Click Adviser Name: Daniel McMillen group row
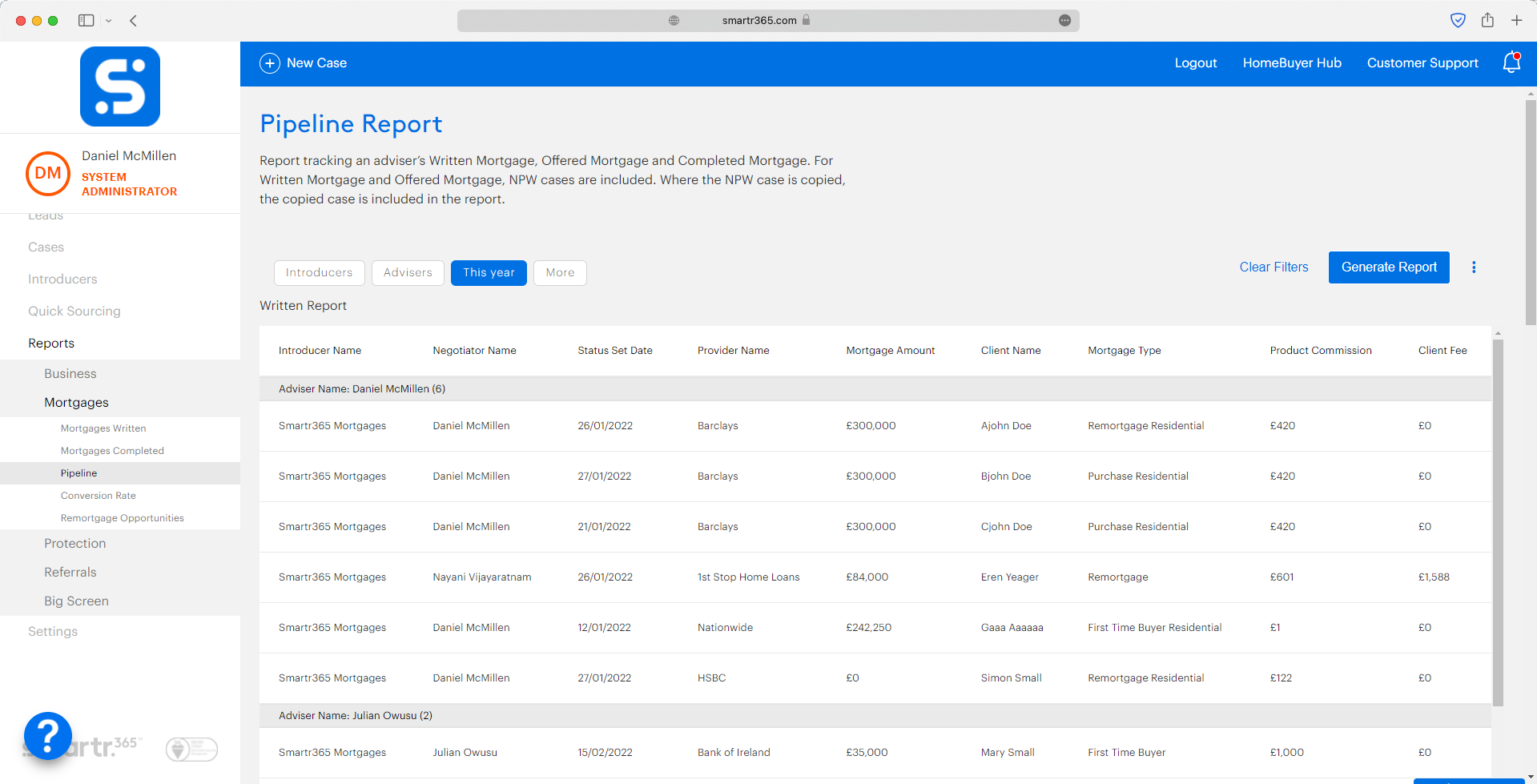The image size is (1537, 784). coord(875,389)
